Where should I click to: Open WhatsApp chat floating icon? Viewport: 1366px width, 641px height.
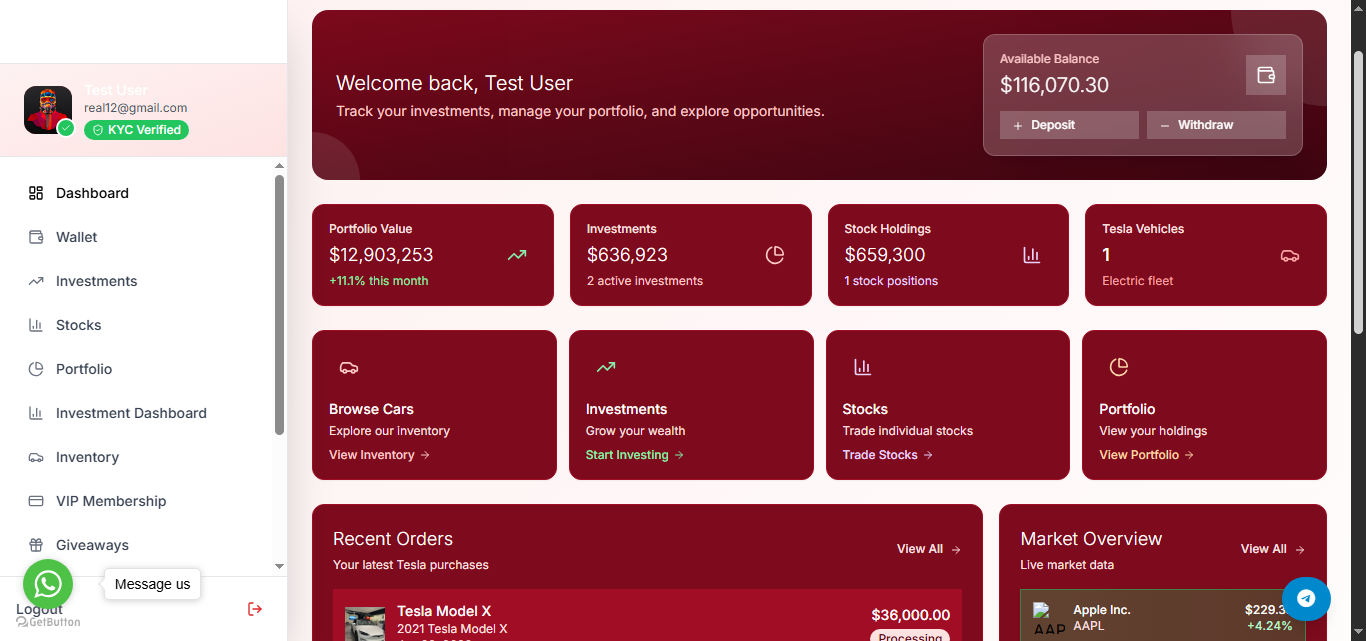pos(48,584)
